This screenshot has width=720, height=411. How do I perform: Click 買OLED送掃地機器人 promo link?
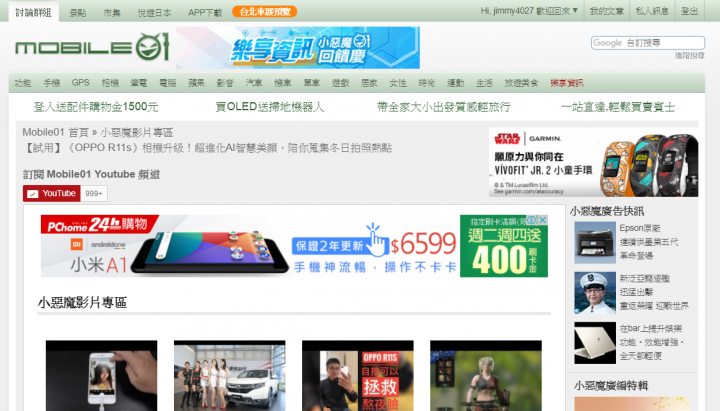tap(270, 107)
